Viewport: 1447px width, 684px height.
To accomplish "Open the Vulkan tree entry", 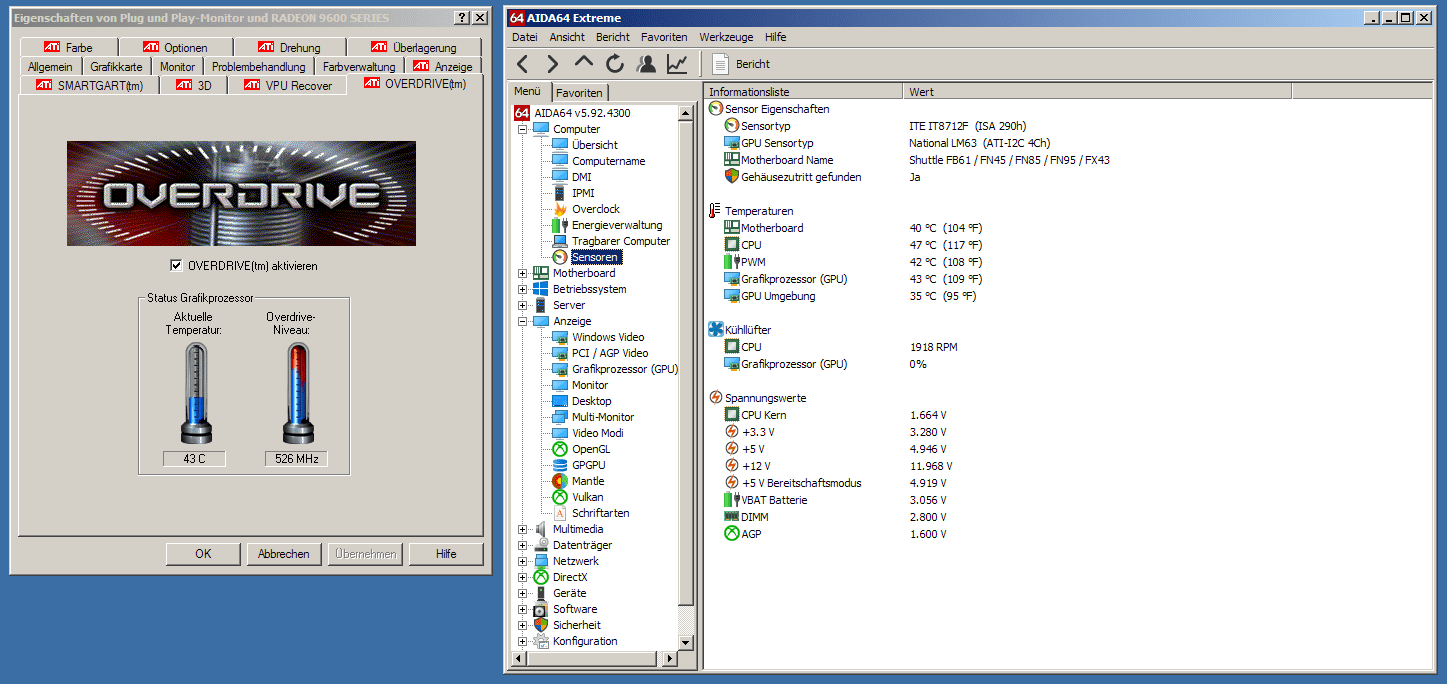I will click(x=587, y=497).
